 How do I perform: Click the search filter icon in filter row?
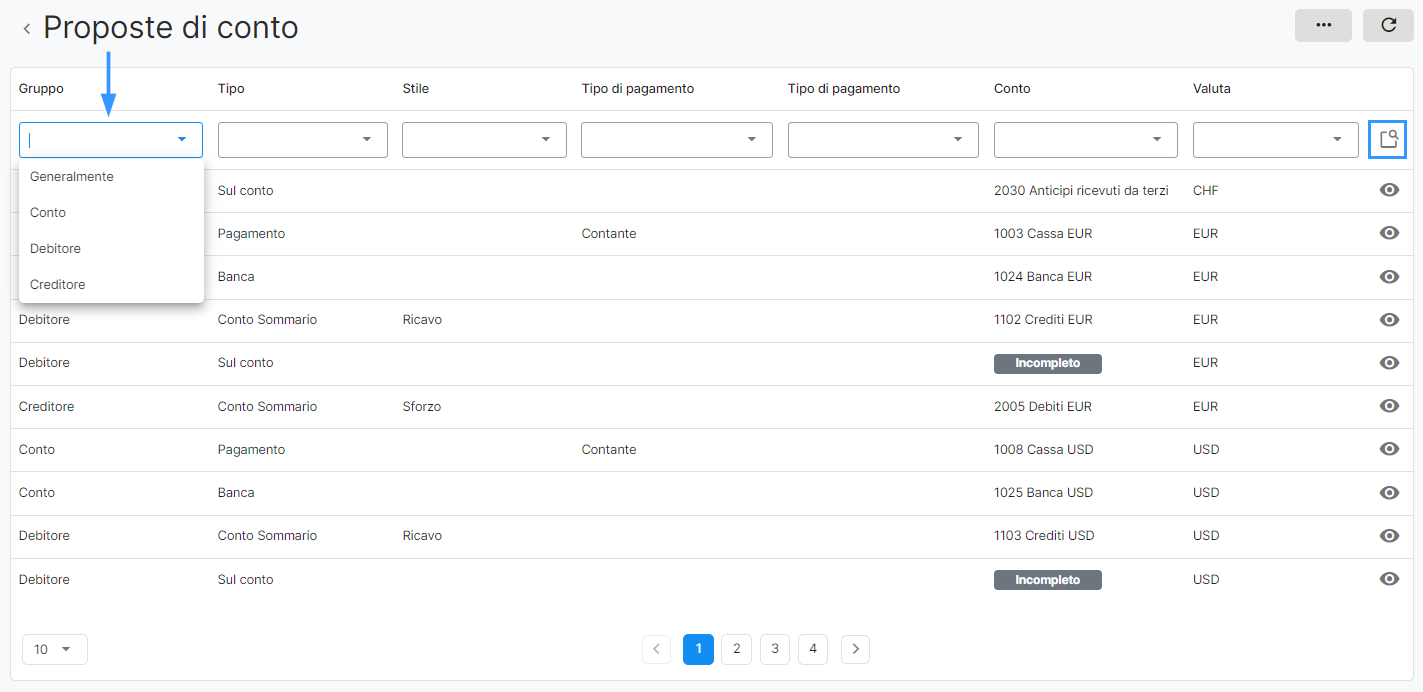1387,139
